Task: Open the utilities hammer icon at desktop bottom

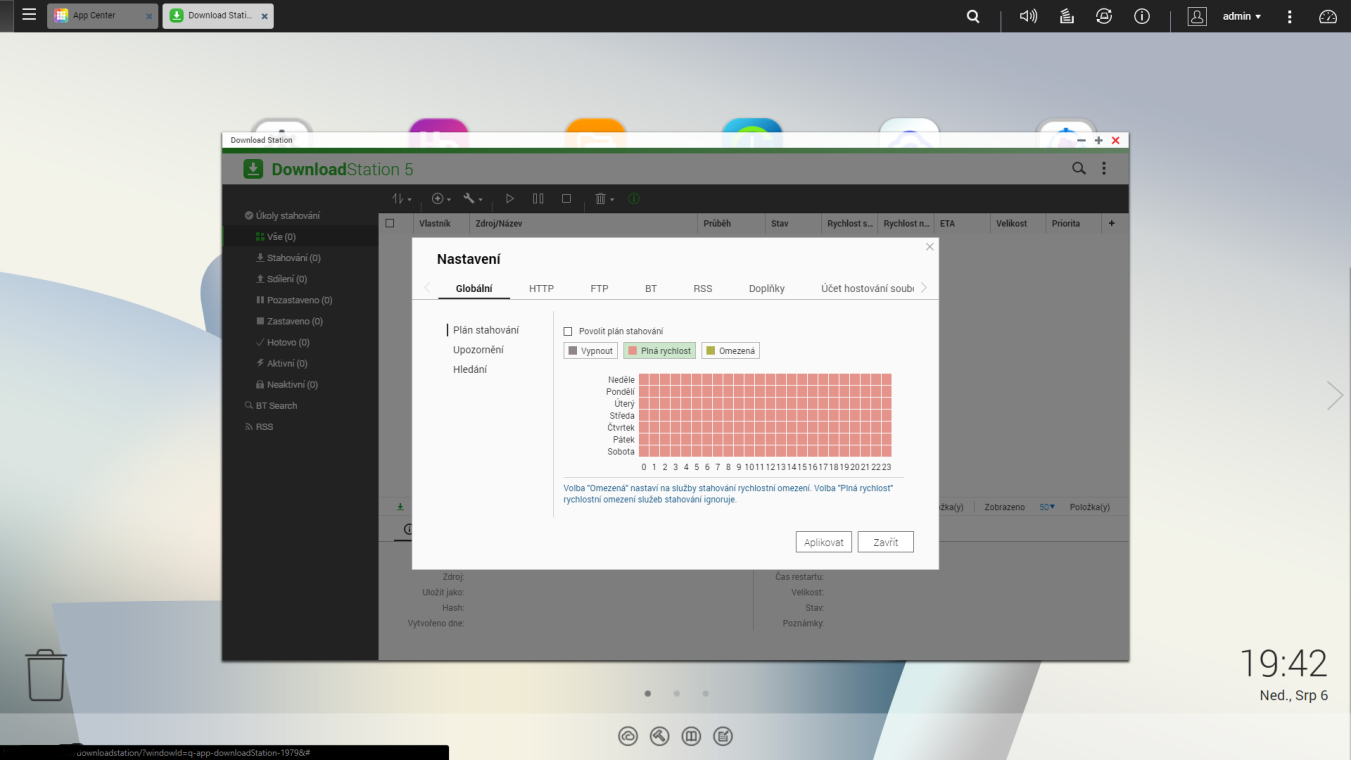Action: pos(659,736)
